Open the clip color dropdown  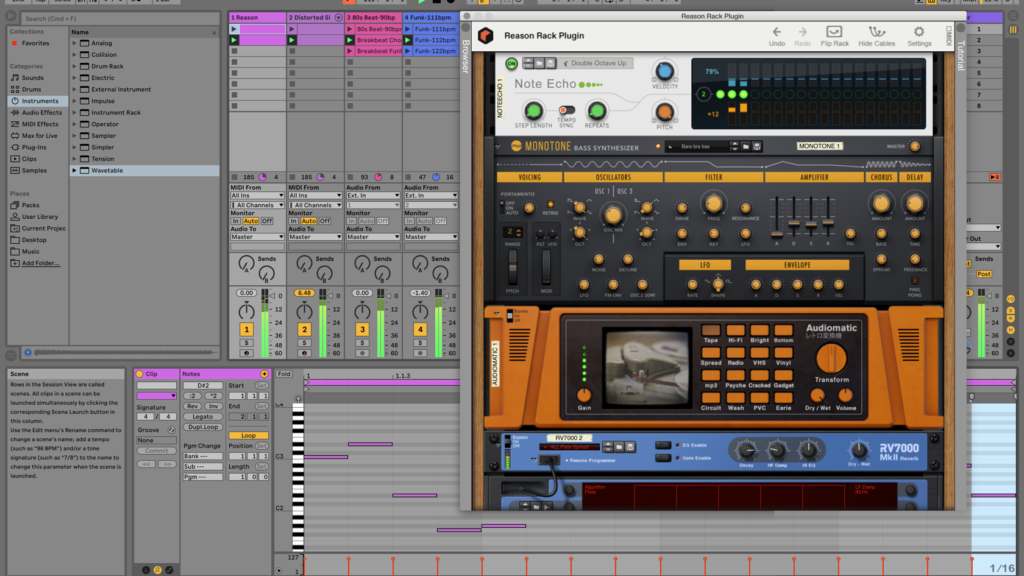(156, 396)
